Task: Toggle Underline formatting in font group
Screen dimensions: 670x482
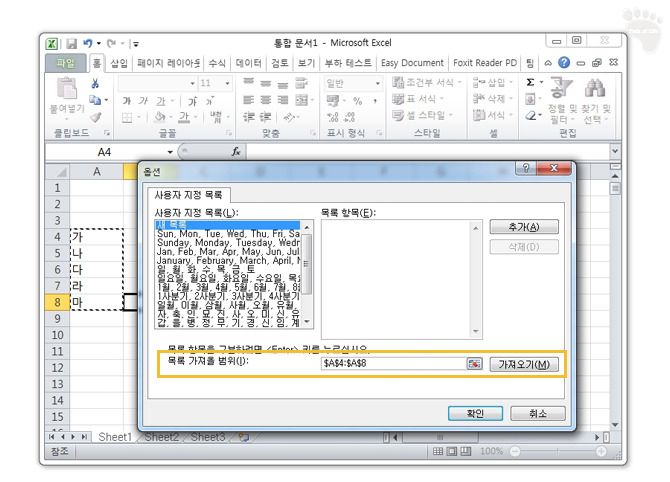Action: (161, 101)
